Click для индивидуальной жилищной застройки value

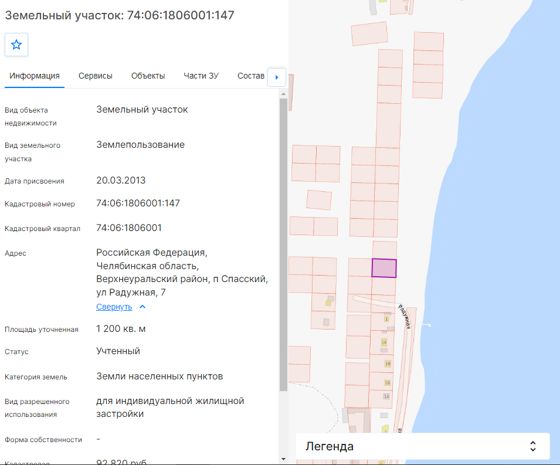[x=170, y=407]
